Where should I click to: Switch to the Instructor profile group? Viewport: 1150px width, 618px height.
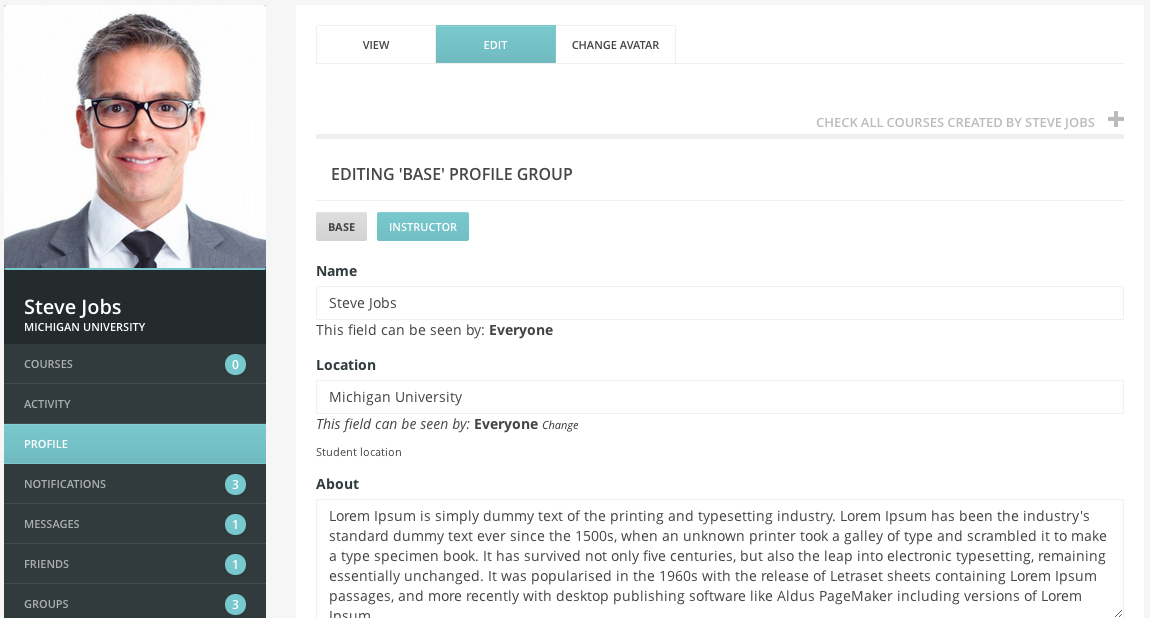click(422, 227)
